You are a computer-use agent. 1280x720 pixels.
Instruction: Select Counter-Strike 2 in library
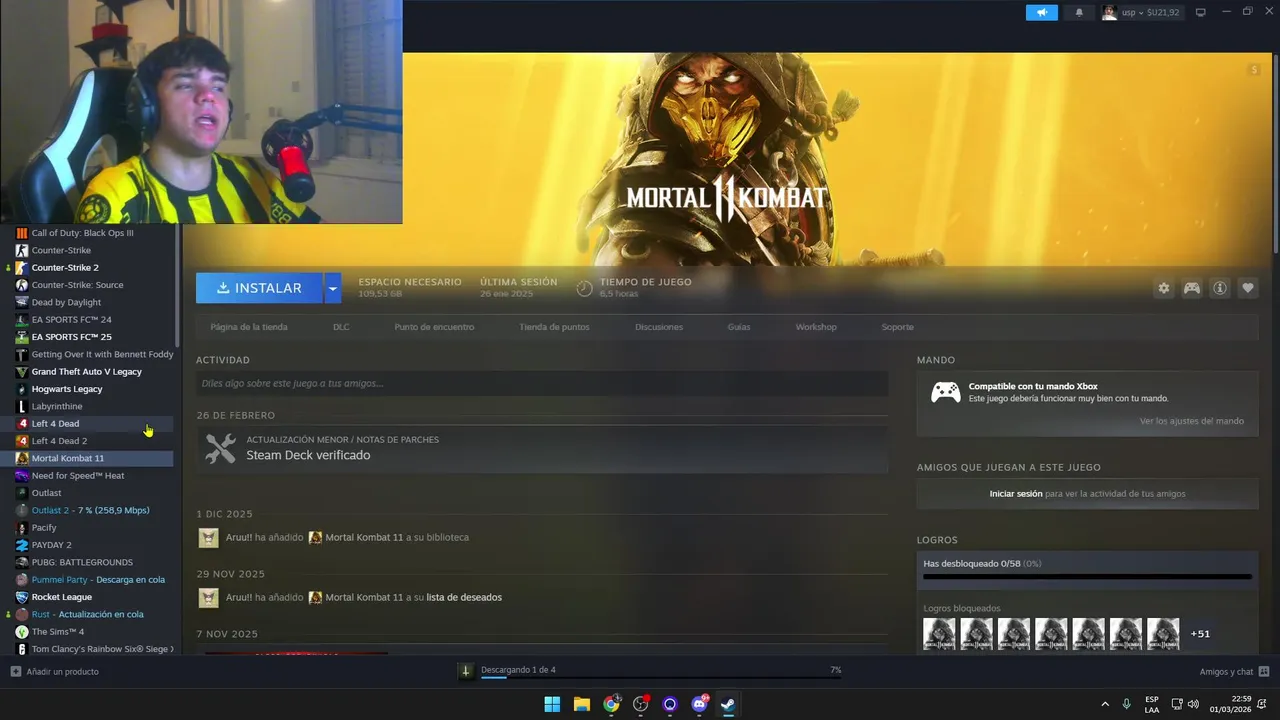(x=65, y=268)
